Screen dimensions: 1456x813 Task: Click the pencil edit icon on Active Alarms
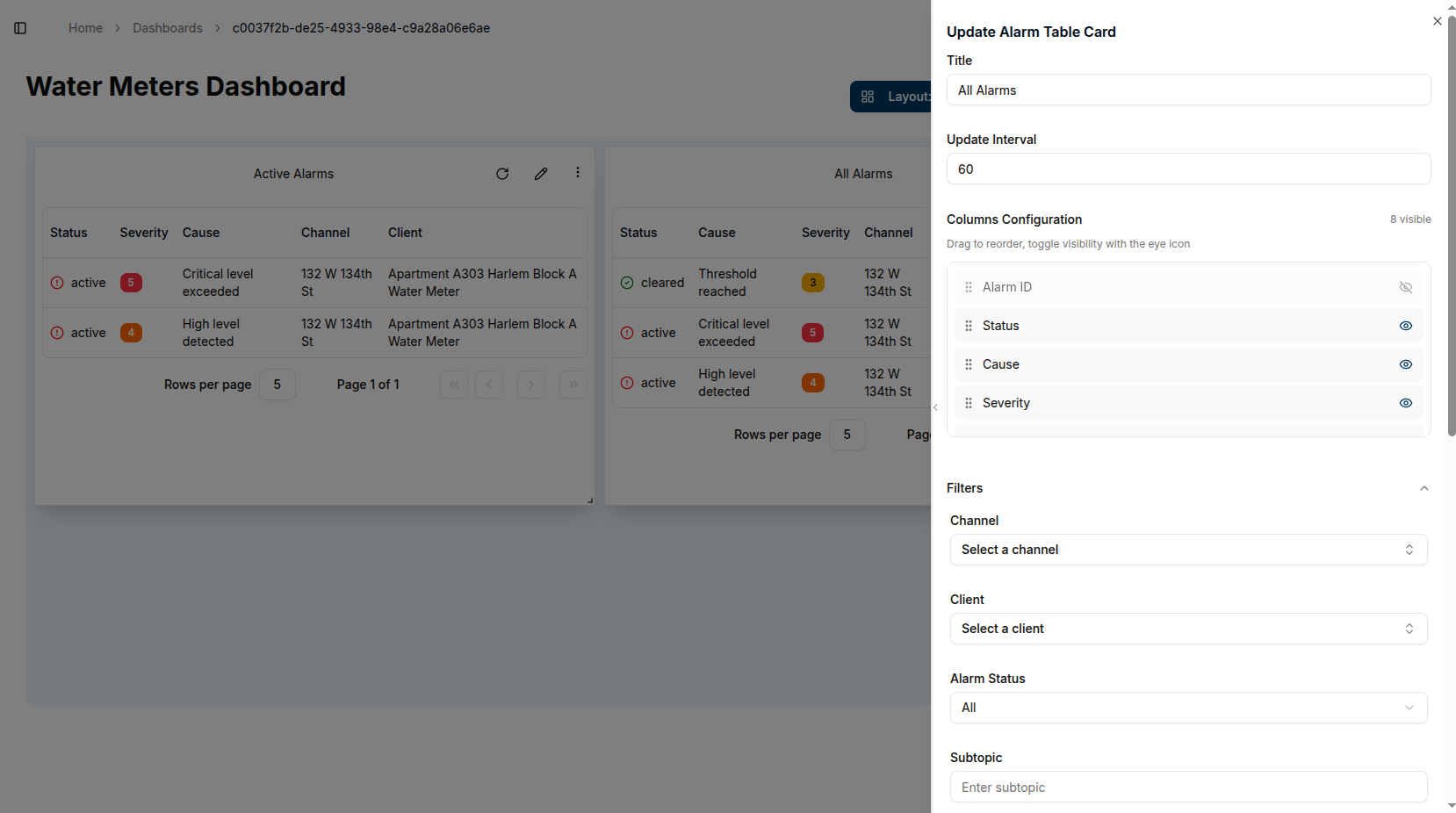click(541, 174)
